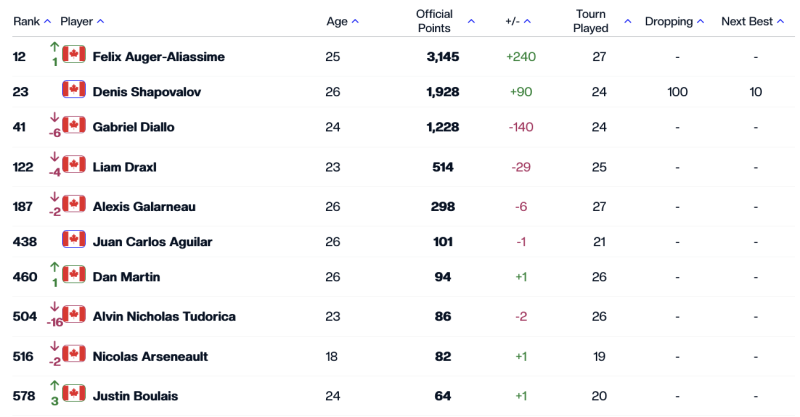Sort table by Rank column

(32, 21)
